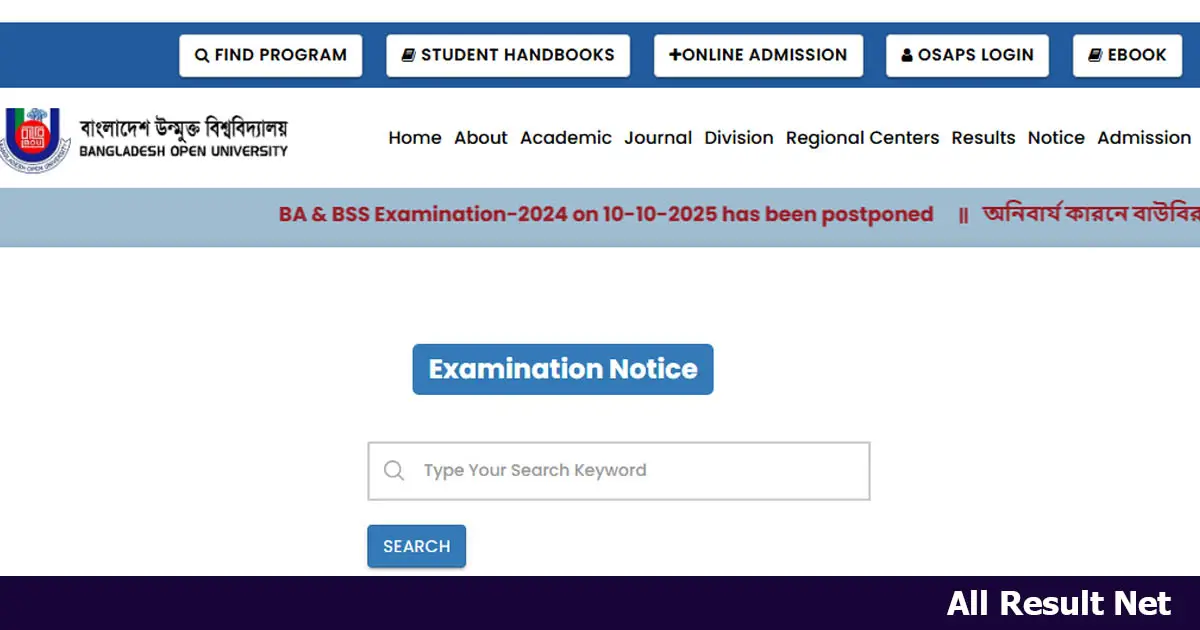Go to the Results menu item

pyautogui.click(x=983, y=138)
